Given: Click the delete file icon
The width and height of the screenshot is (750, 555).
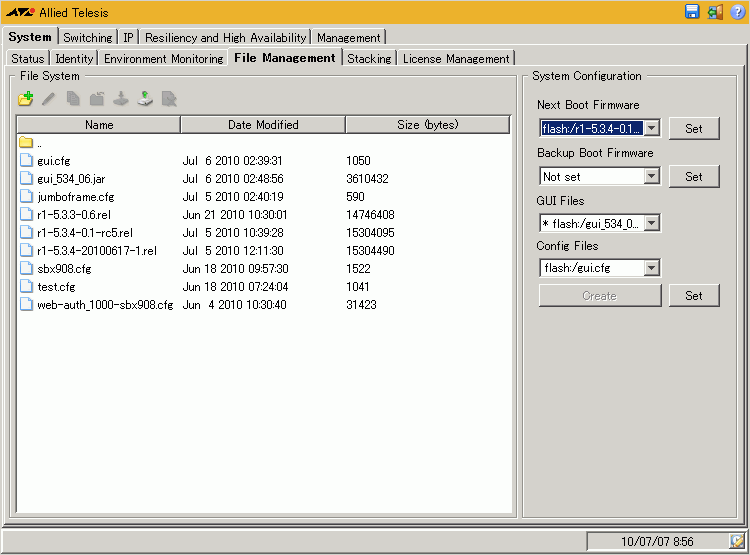Looking at the screenshot, I should click(x=169, y=99).
